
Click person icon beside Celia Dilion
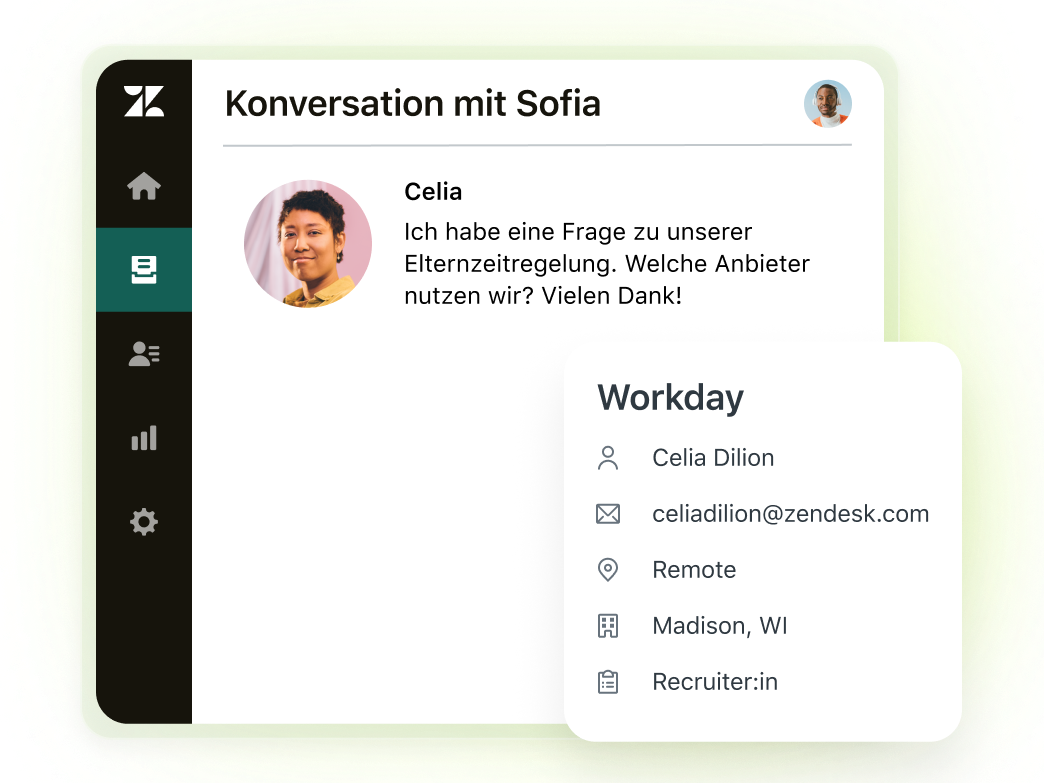(608, 458)
